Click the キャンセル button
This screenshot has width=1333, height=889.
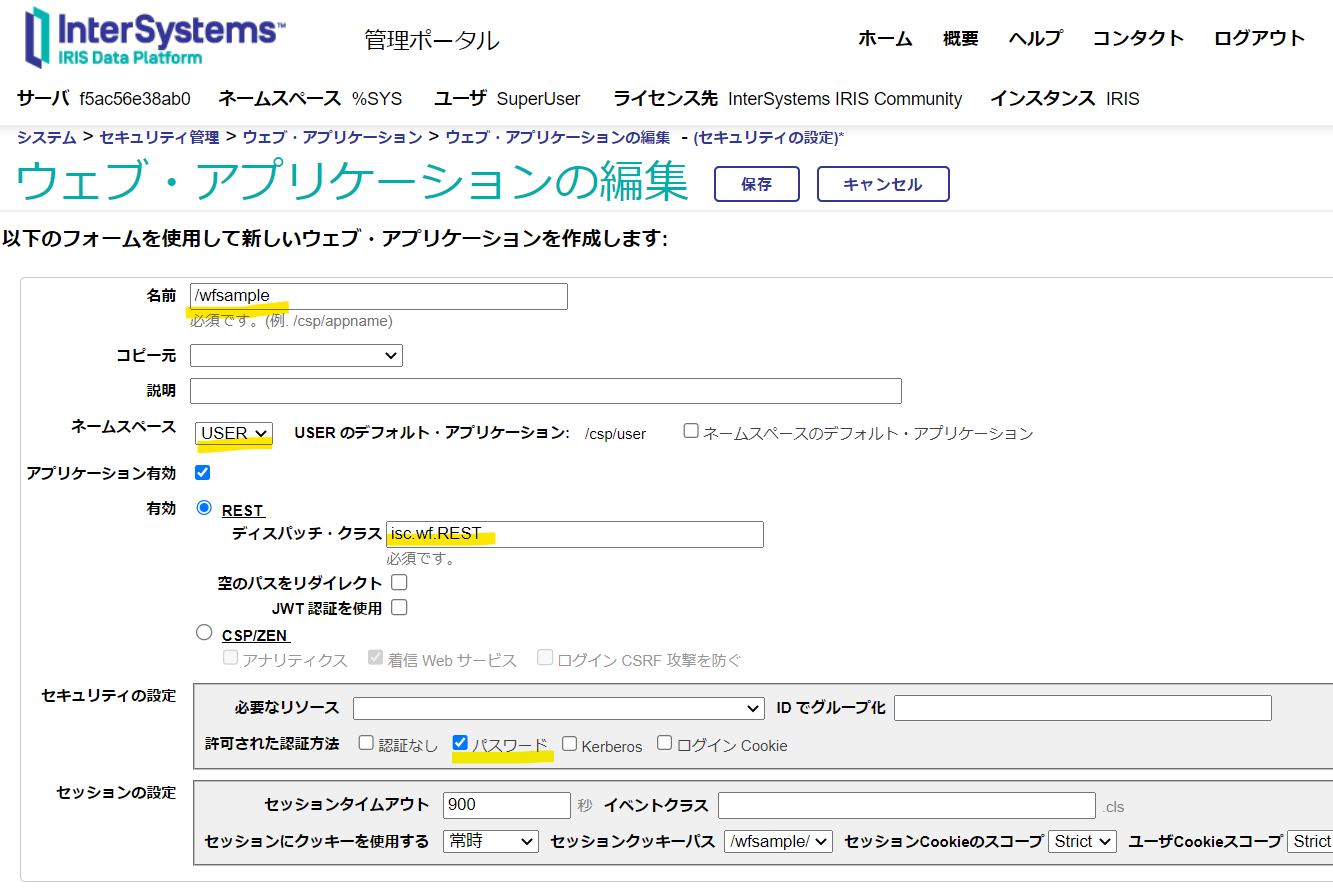[882, 184]
